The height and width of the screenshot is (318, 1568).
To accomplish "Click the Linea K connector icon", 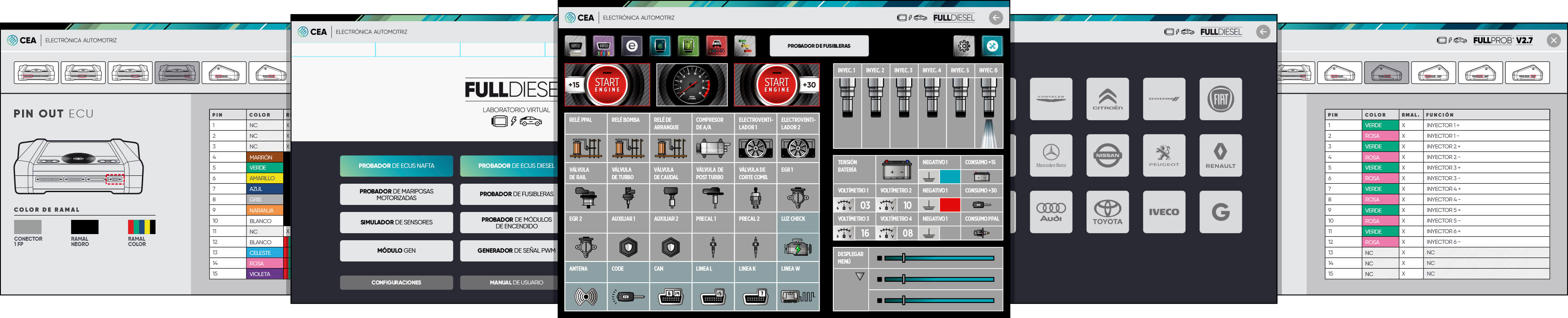I will (756, 297).
